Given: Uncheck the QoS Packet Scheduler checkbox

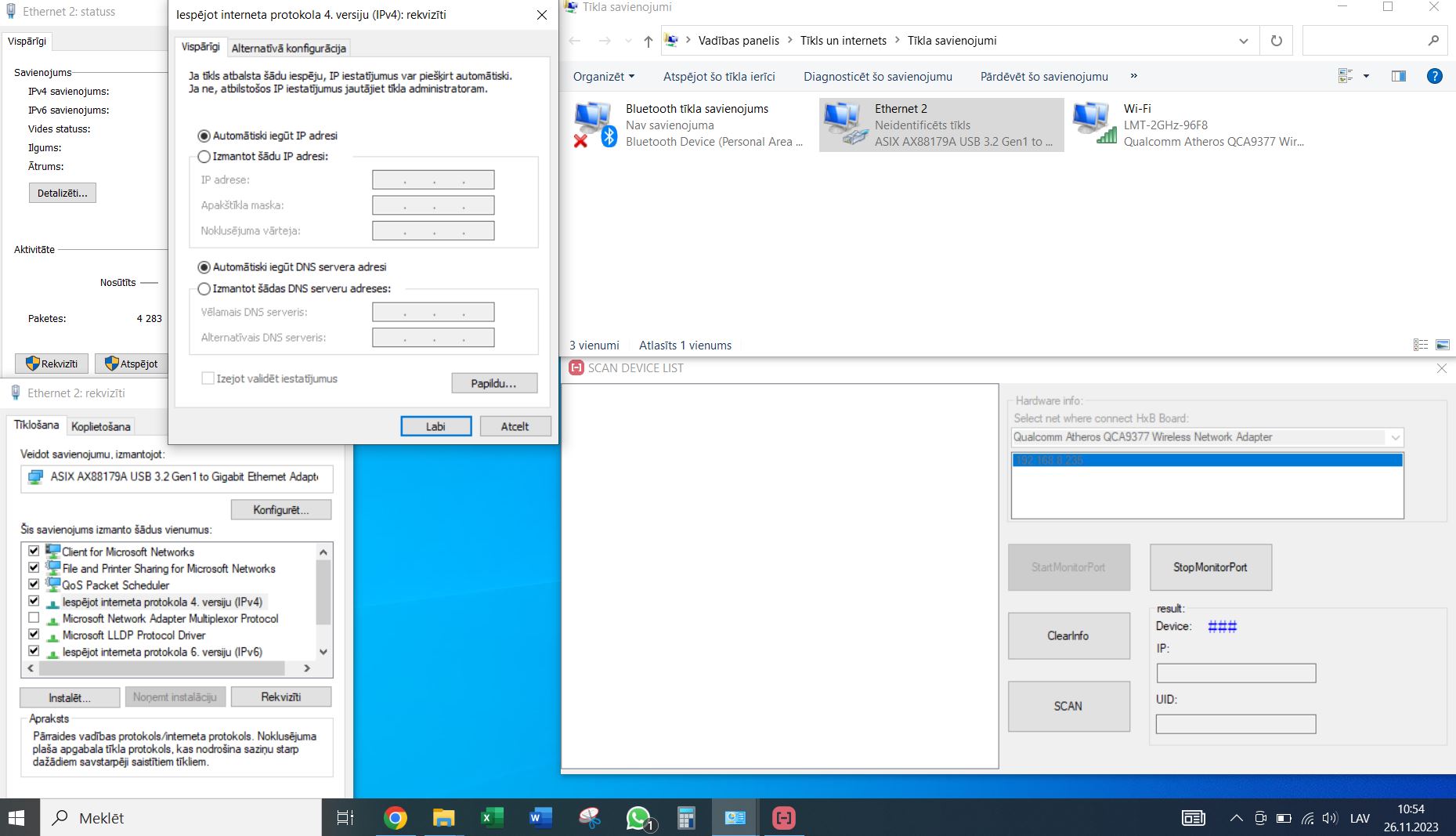Looking at the screenshot, I should [x=34, y=584].
